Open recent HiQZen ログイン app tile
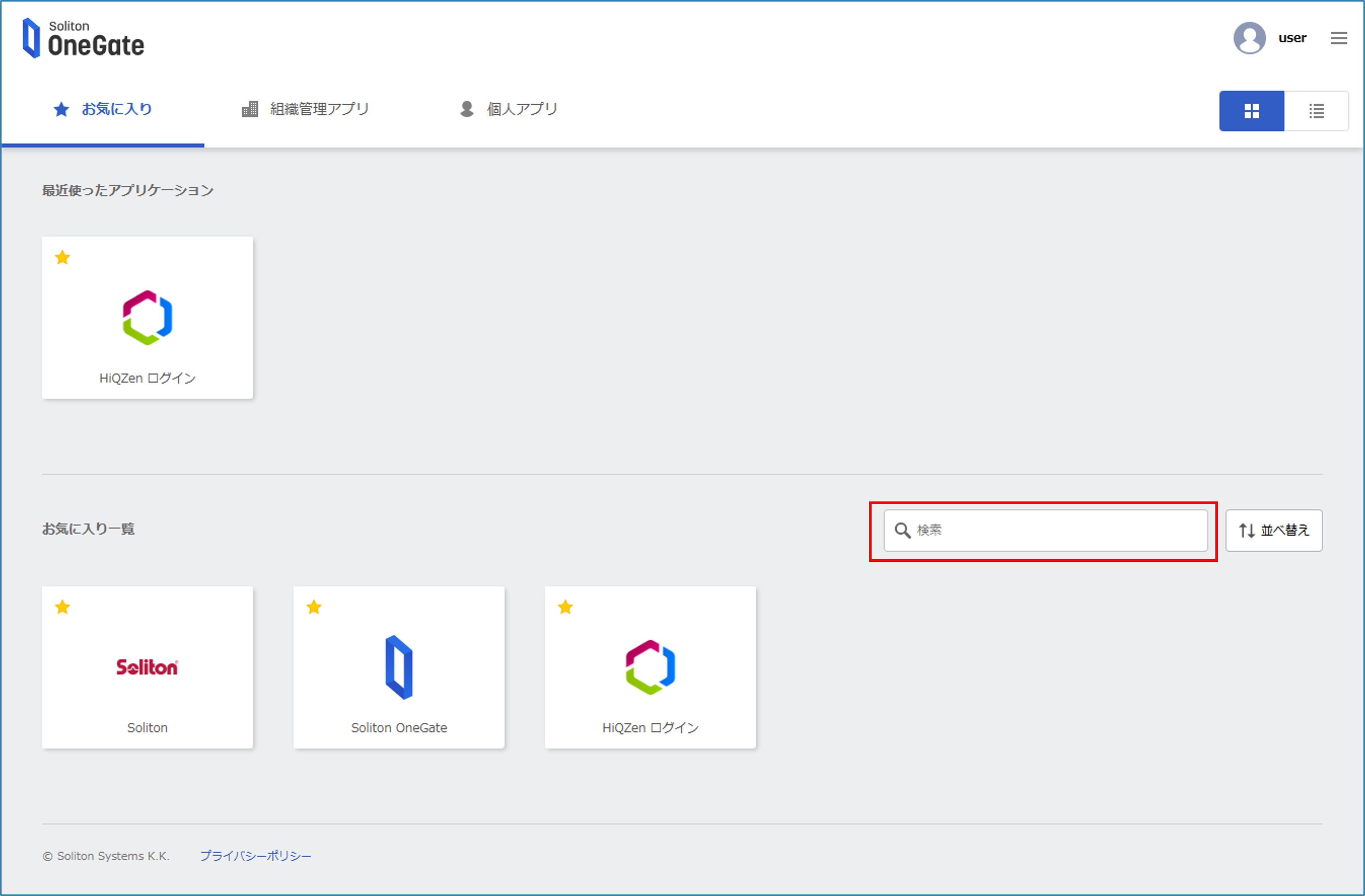 pyautogui.click(x=147, y=318)
